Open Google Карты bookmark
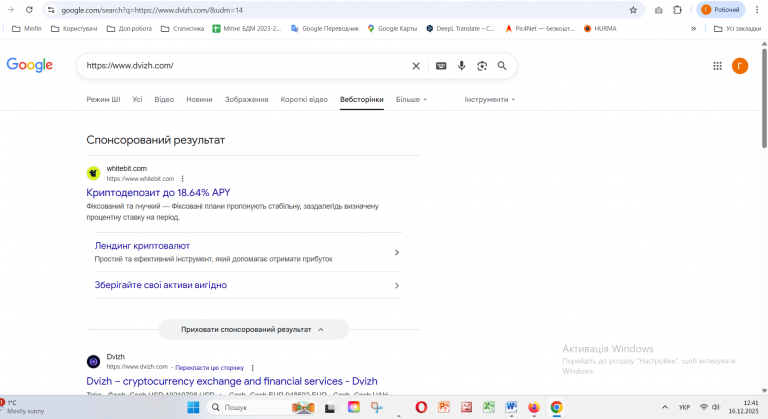 (392, 28)
